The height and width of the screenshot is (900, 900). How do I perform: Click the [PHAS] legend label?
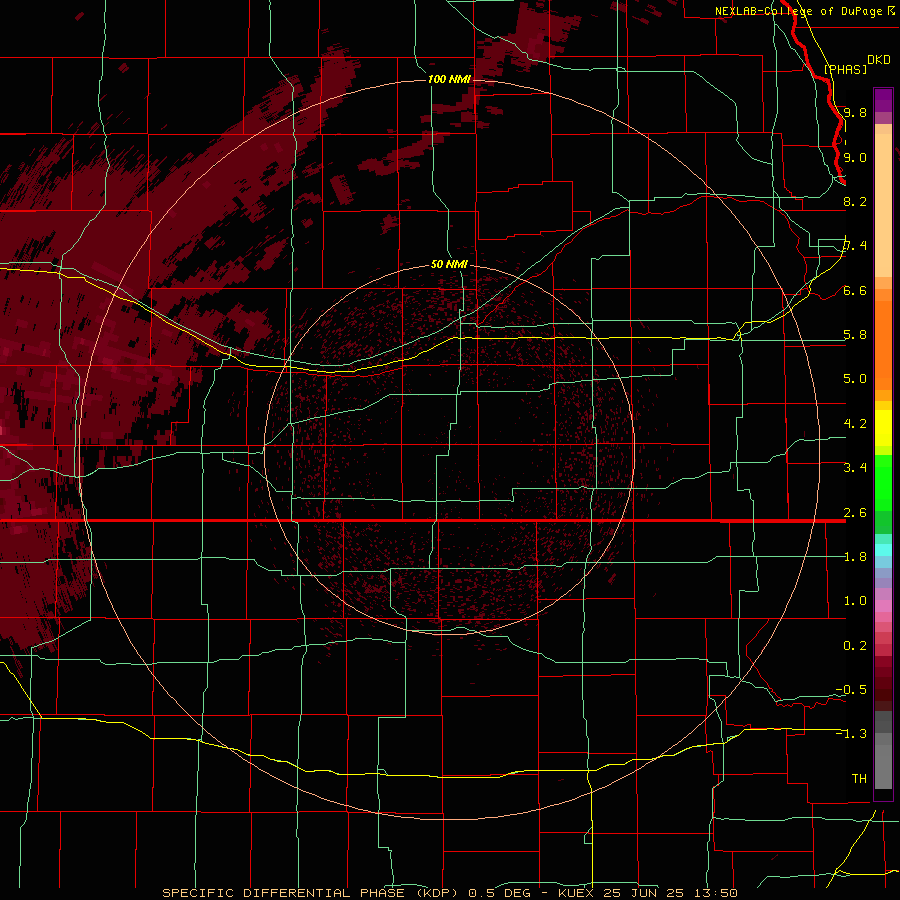point(845,69)
